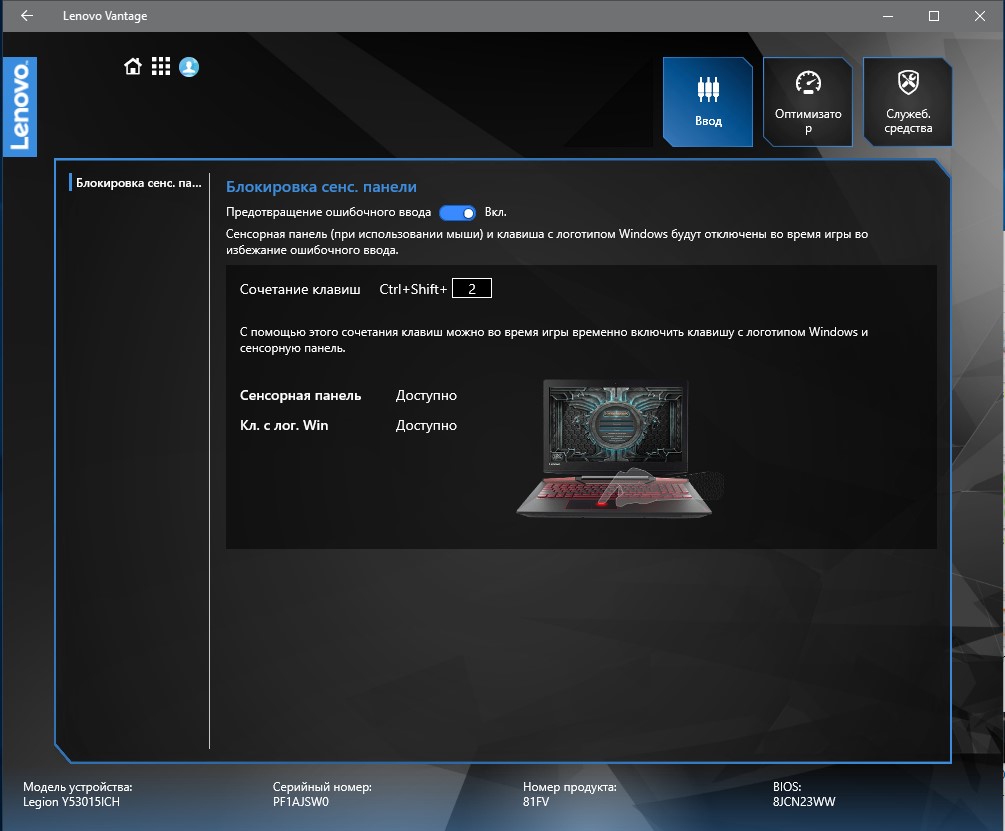The height and width of the screenshot is (831, 1005).
Task: Click device model Legion Y53015ICH
Action: coord(71,802)
